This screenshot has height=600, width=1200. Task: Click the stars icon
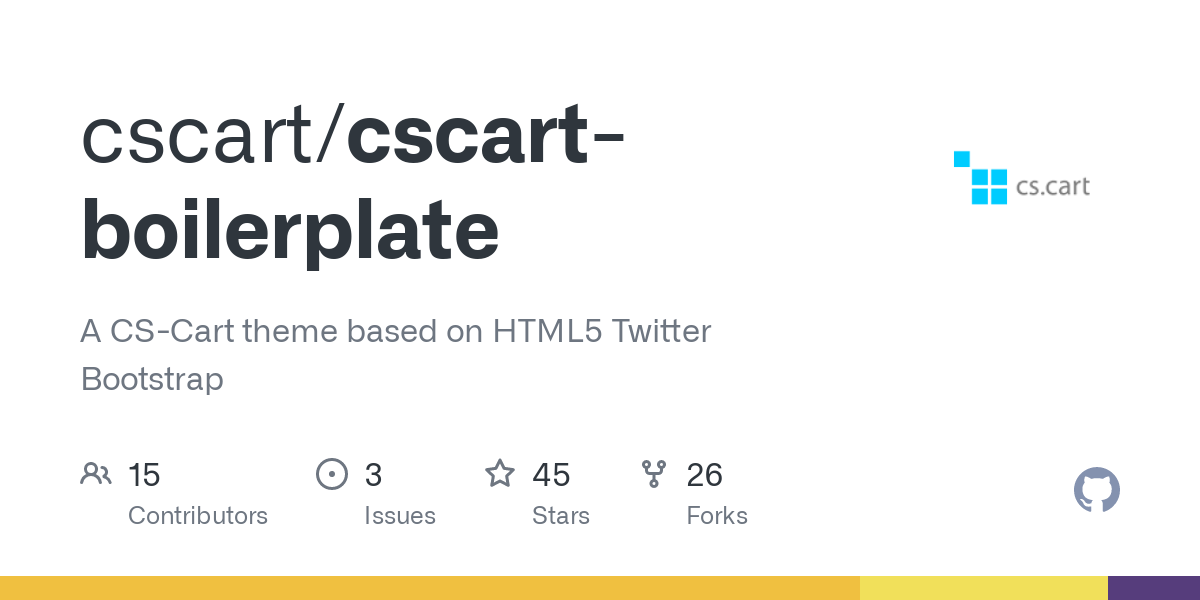500,473
